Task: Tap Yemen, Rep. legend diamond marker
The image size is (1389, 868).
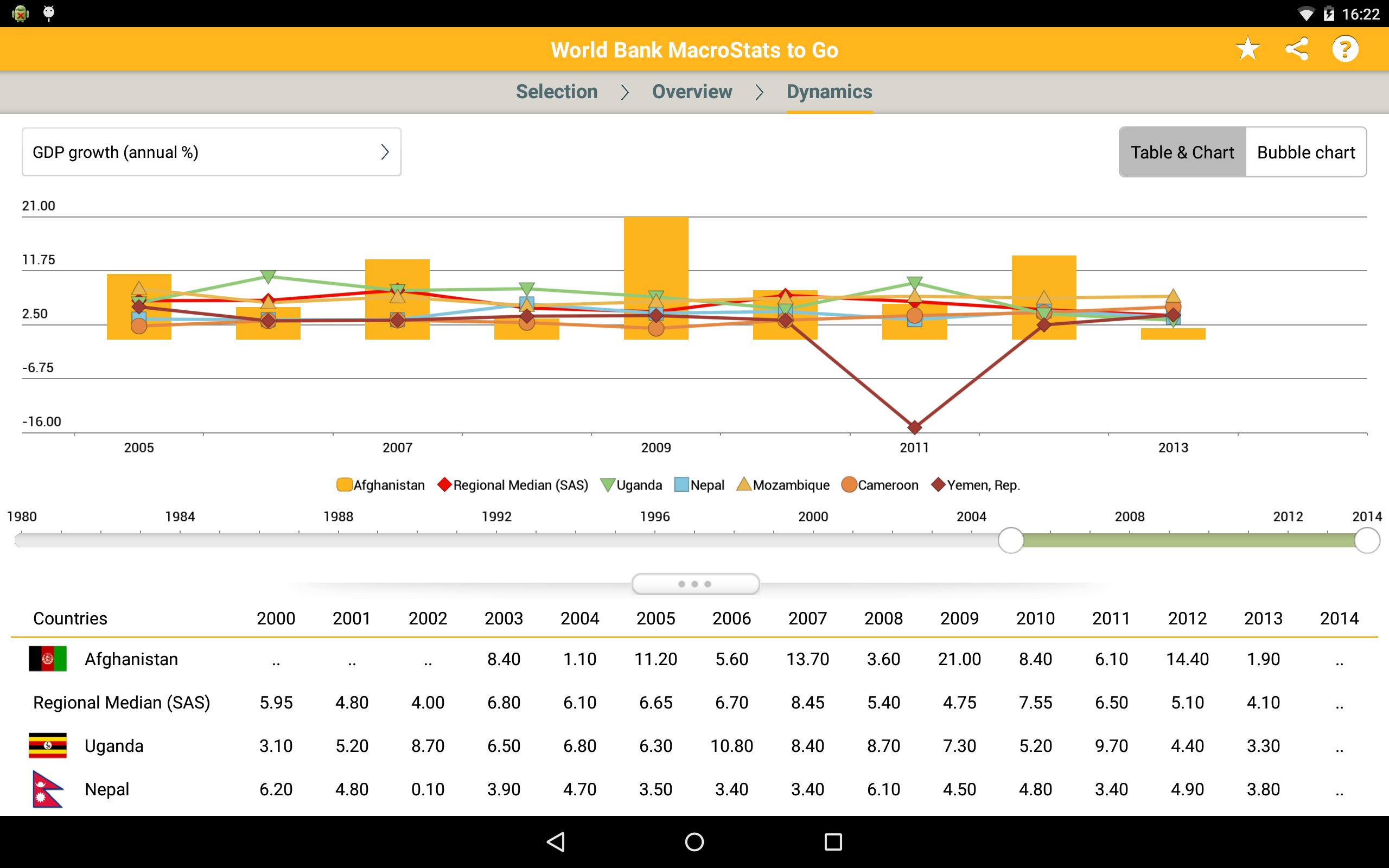Action: point(939,484)
